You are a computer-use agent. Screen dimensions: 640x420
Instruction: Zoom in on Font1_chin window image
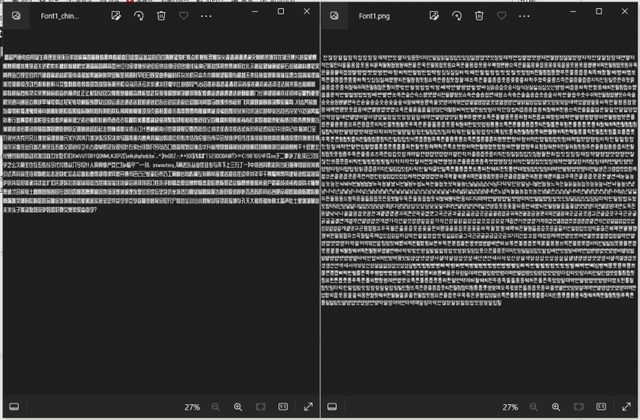click(x=238, y=407)
